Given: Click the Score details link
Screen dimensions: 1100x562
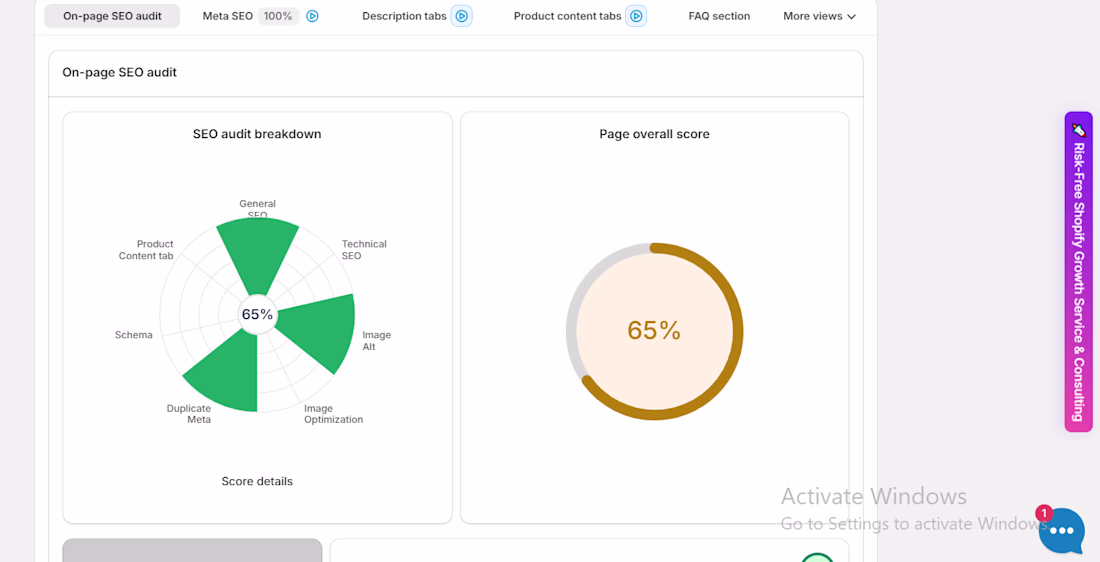Looking at the screenshot, I should point(257,481).
